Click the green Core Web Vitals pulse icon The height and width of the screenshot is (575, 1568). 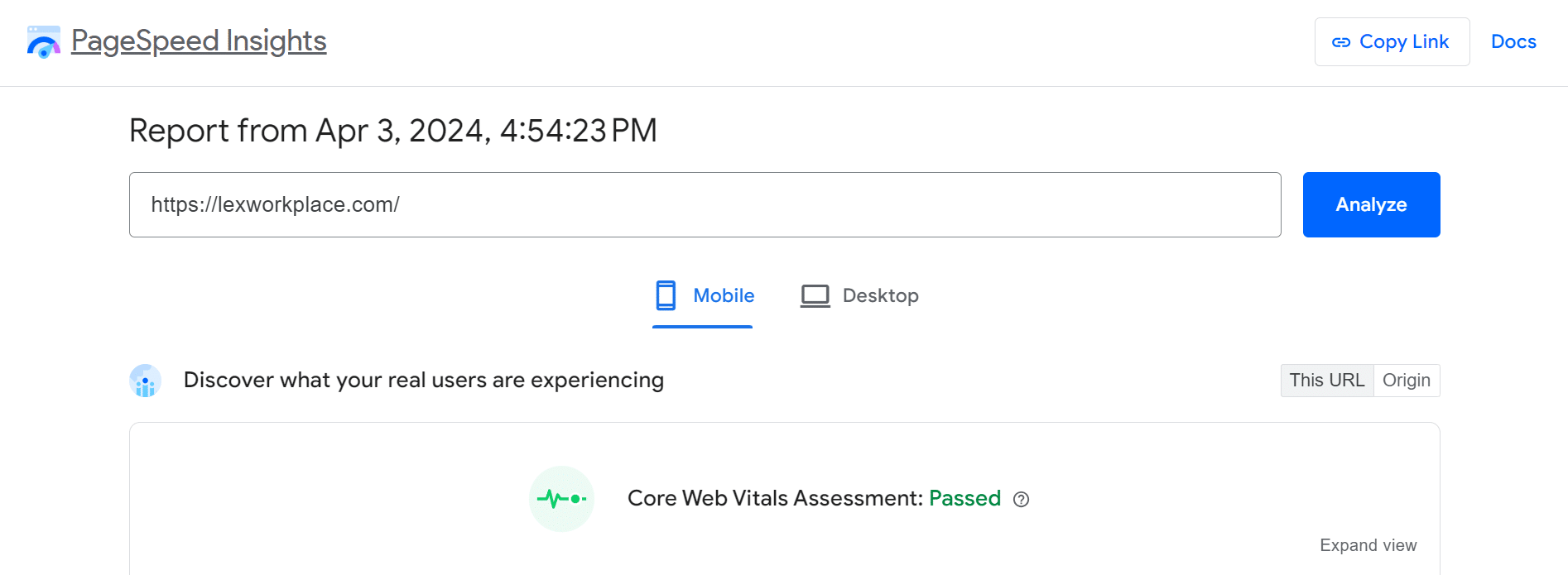[562, 498]
